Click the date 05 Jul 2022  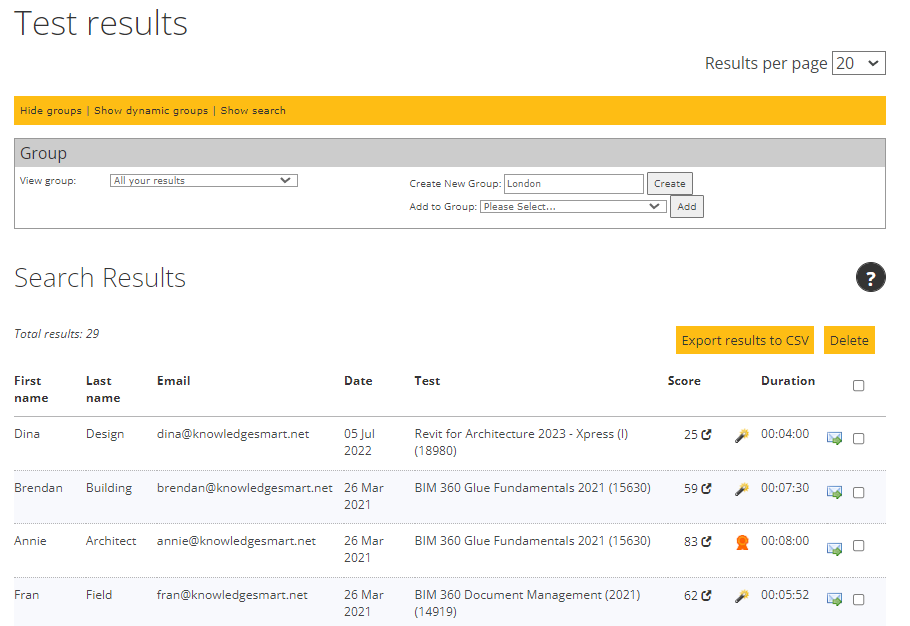tap(359, 442)
